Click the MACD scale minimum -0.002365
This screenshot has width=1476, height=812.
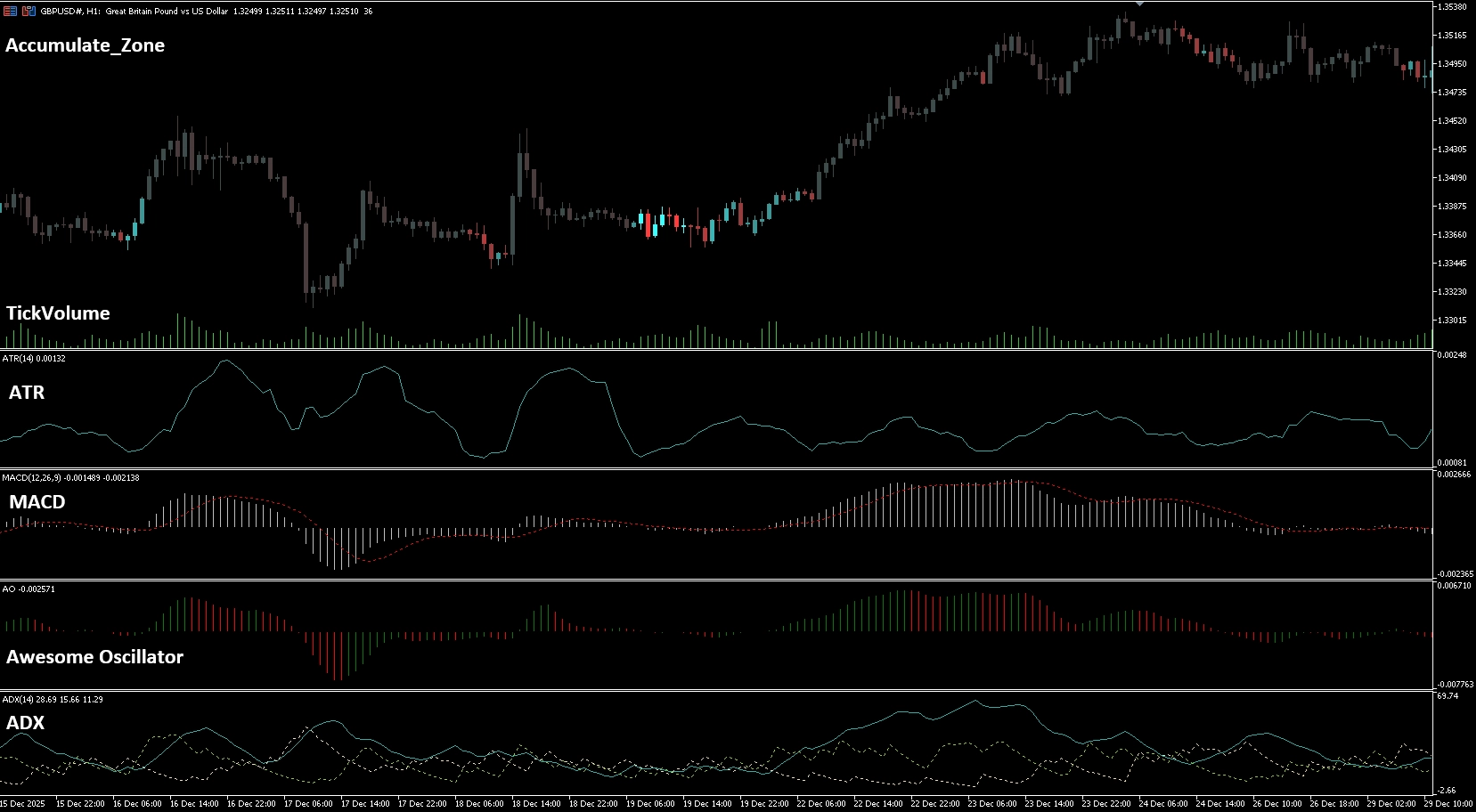point(1455,574)
